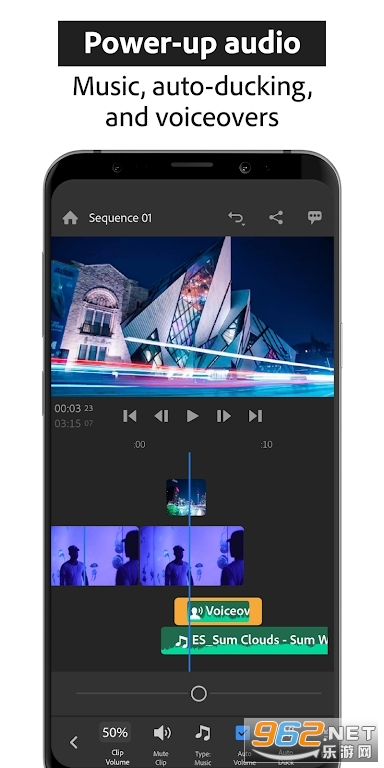
Task: Tap the 50% Clip Volume value
Action: [115, 733]
